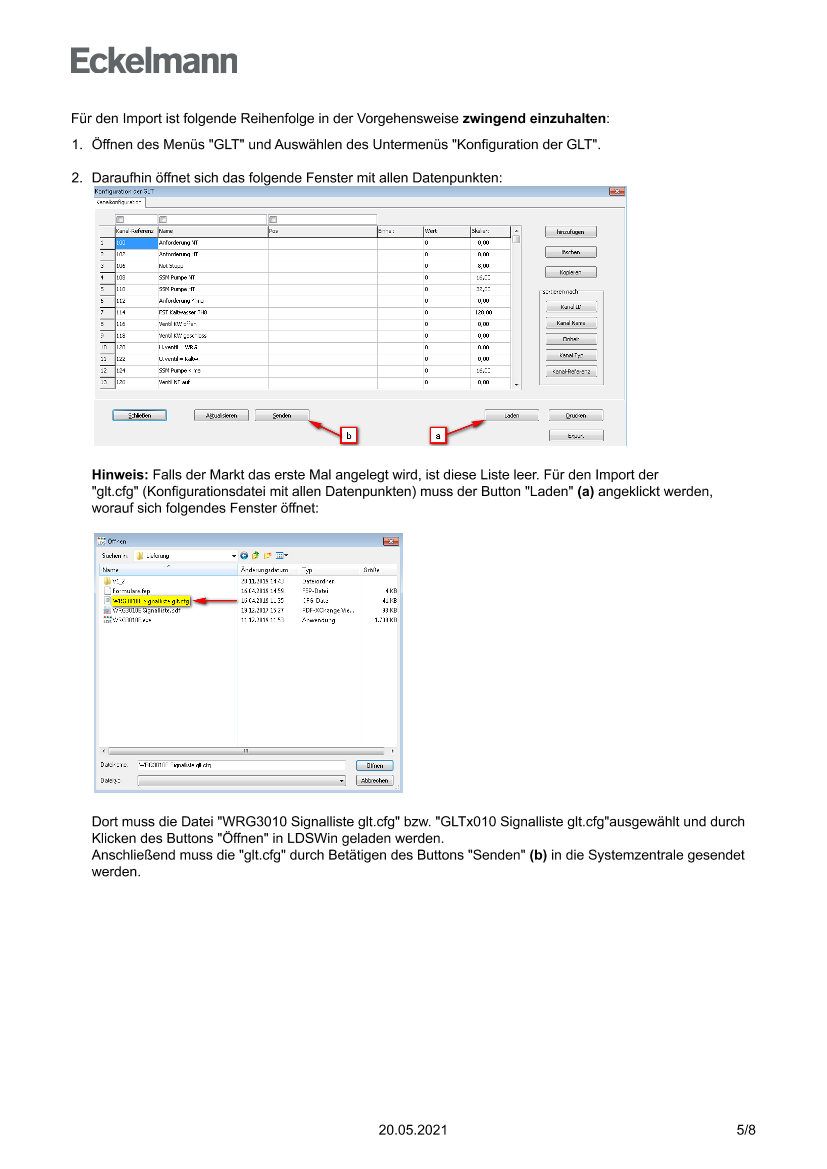827x1169 pixels.
Task: Click the Öffnen button in file dialog
Action: [x=375, y=765]
